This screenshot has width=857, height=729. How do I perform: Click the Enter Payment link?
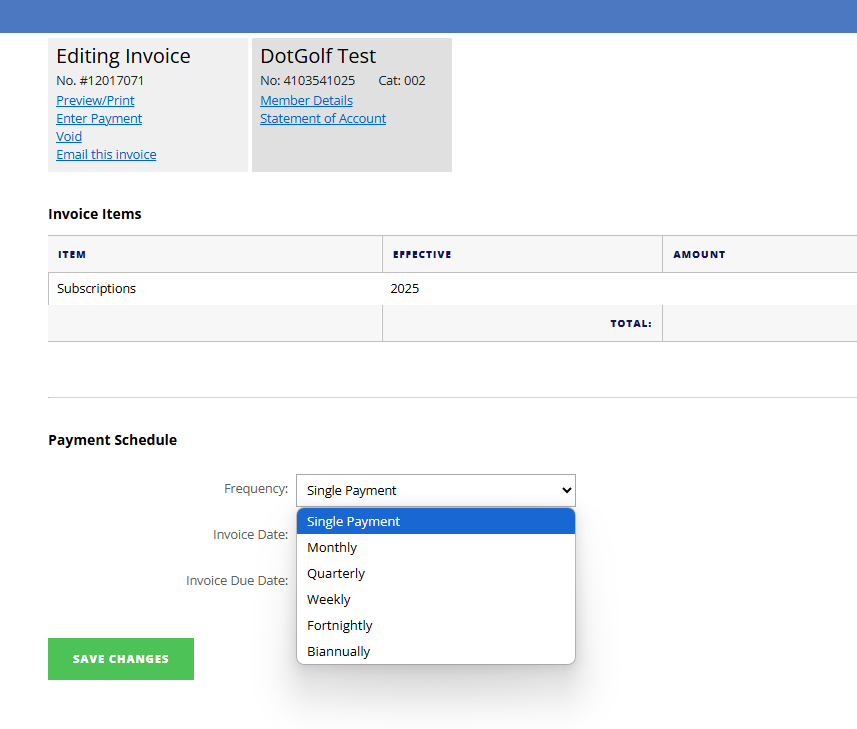pyautogui.click(x=99, y=119)
